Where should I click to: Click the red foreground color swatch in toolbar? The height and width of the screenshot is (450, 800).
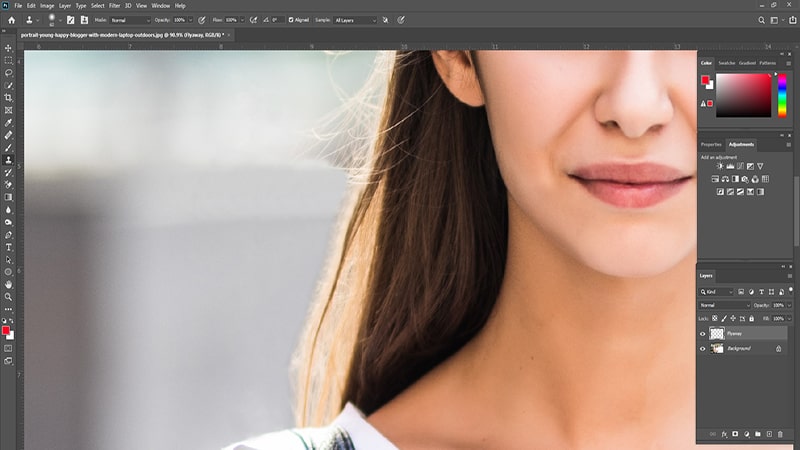point(6,330)
